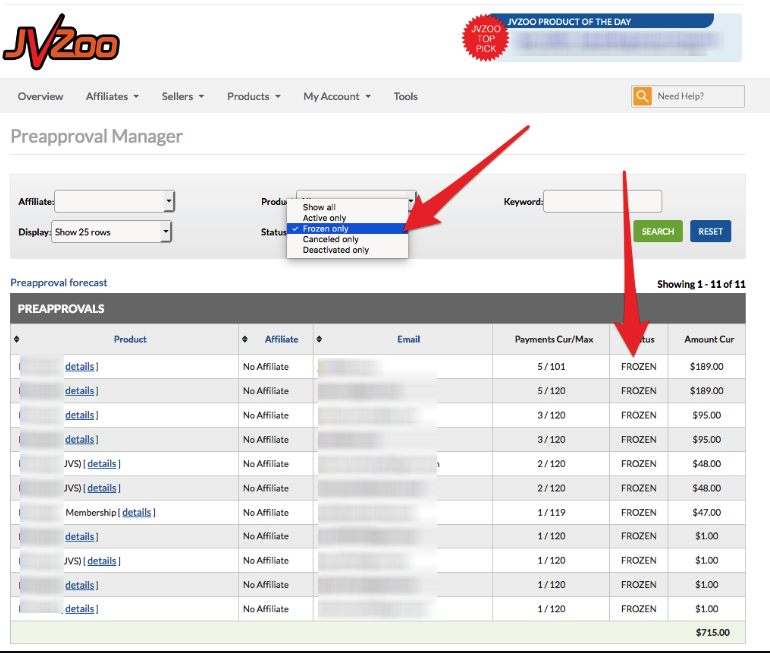The image size is (770, 653).
Task: Click the Preapproval Manager heading
Action: click(x=97, y=136)
